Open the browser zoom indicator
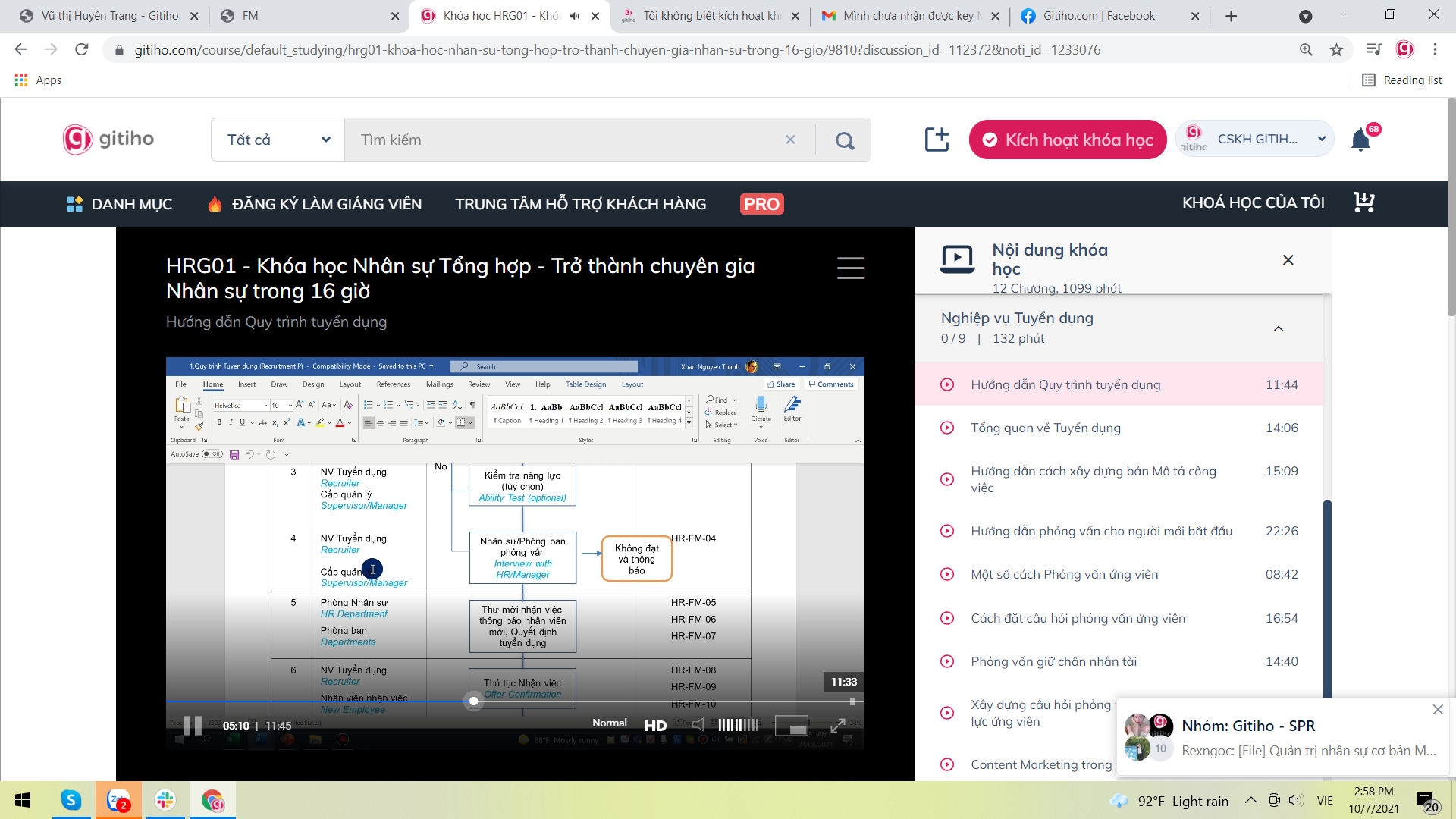1456x819 pixels. (x=1306, y=49)
